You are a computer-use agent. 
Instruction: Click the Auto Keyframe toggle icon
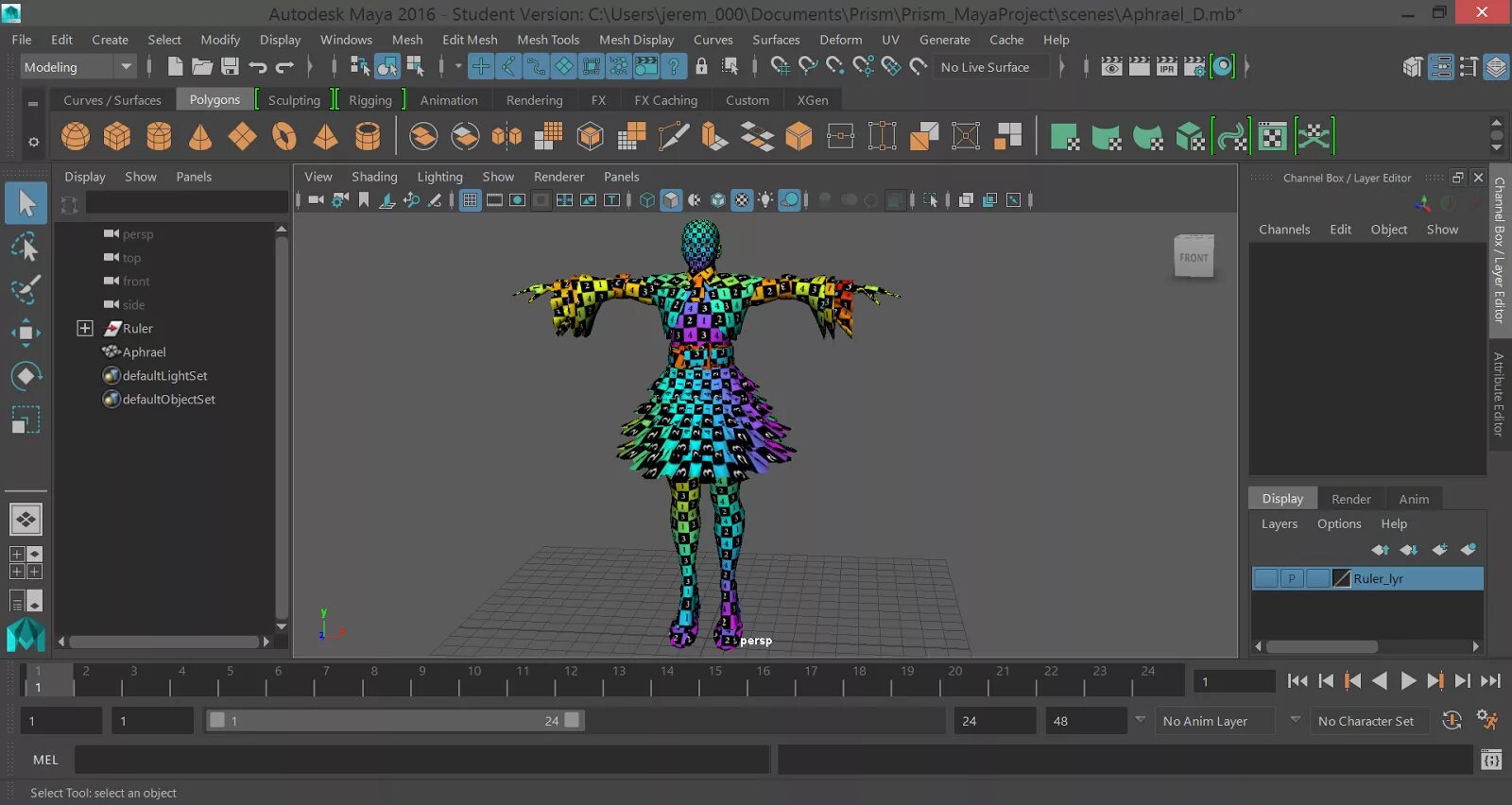point(1452,721)
